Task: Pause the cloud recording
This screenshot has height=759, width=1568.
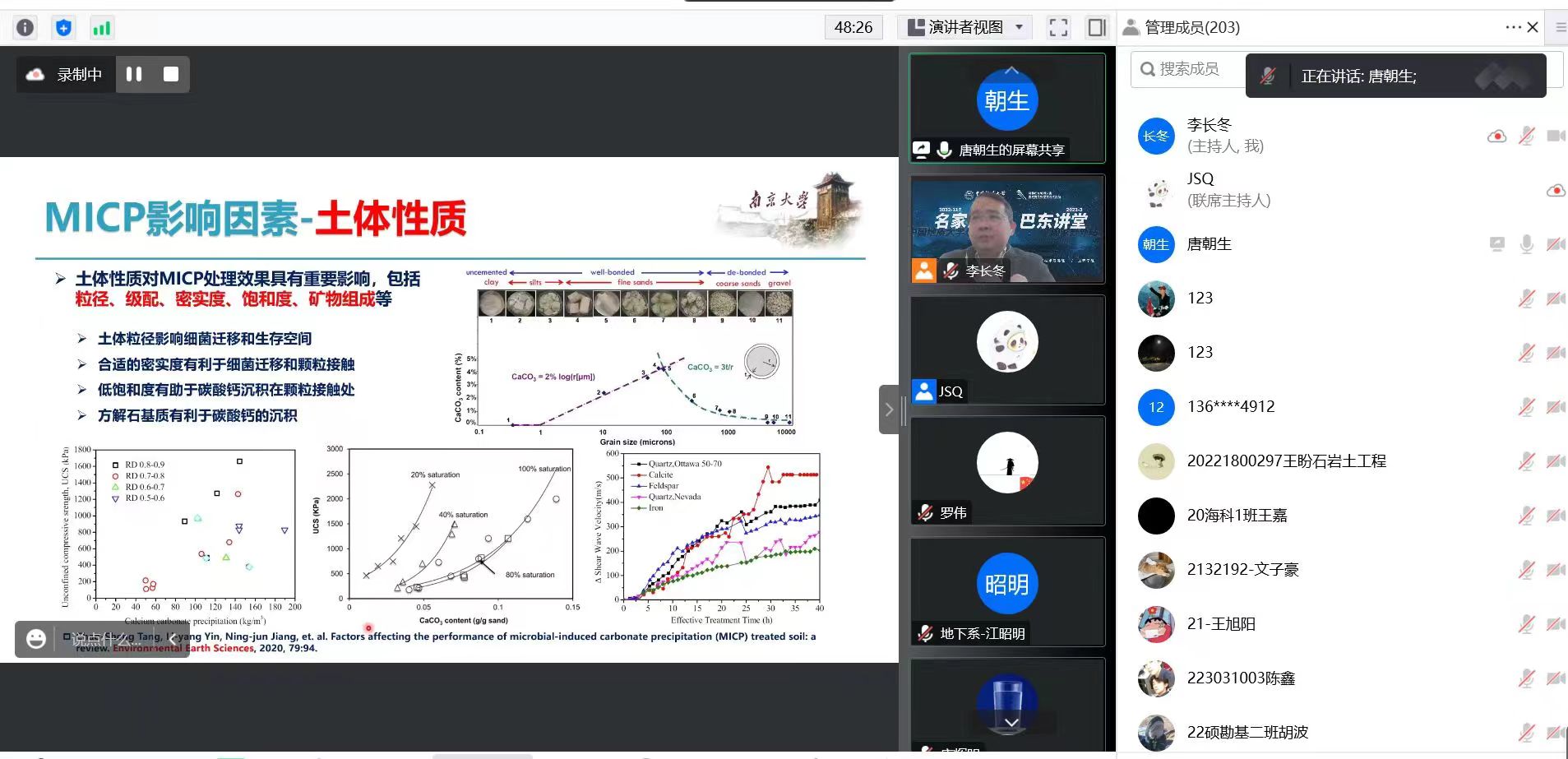Action: 134,74
